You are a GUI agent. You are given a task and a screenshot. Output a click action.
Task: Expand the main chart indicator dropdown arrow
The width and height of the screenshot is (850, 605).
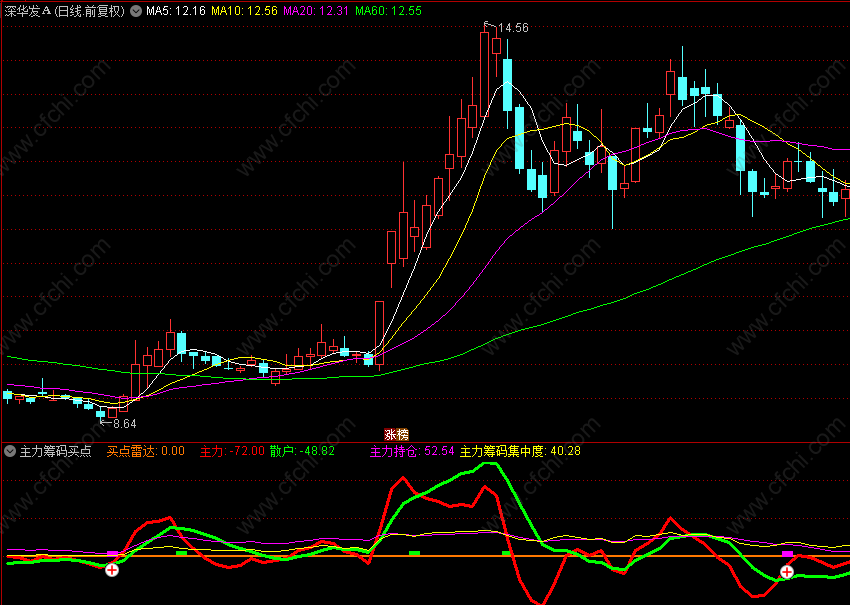pyautogui.click(x=137, y=11)
